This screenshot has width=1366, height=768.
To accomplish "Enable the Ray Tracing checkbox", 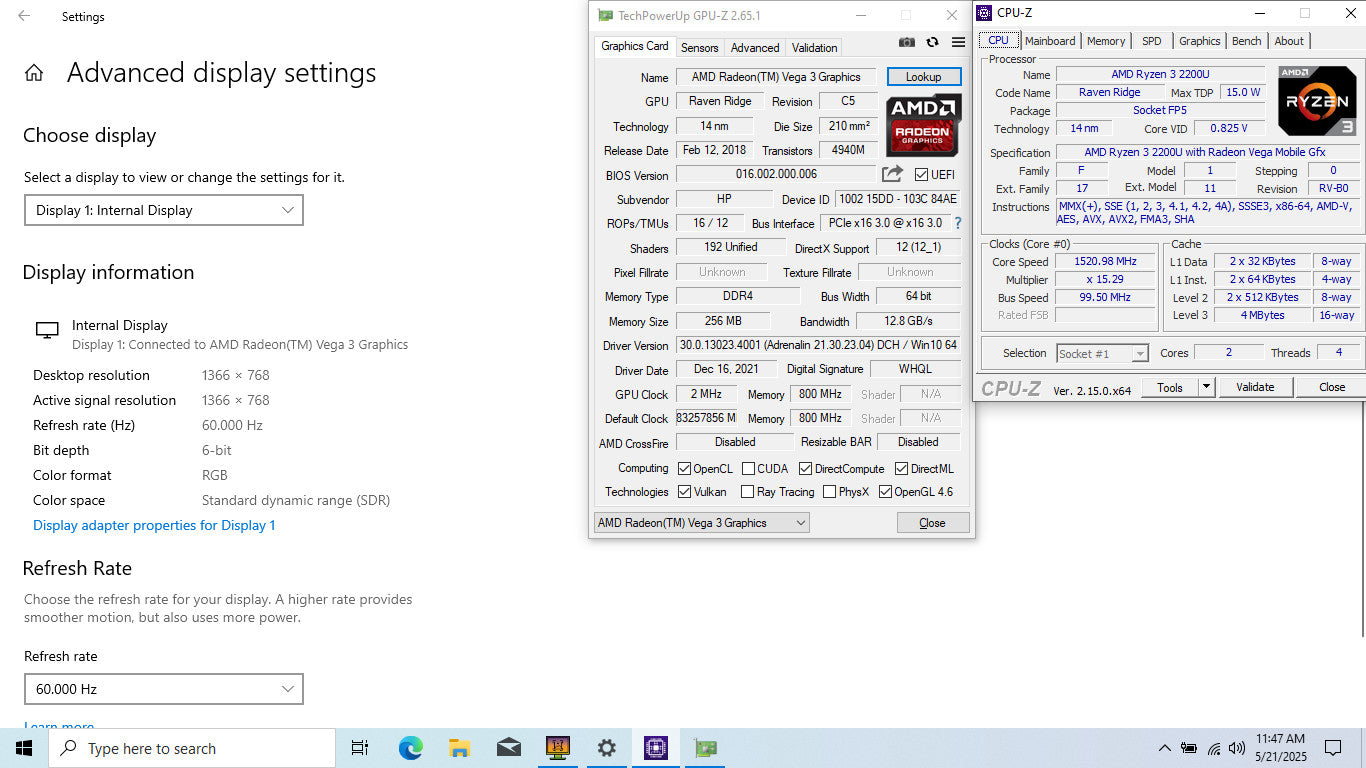I will (747, 492).
